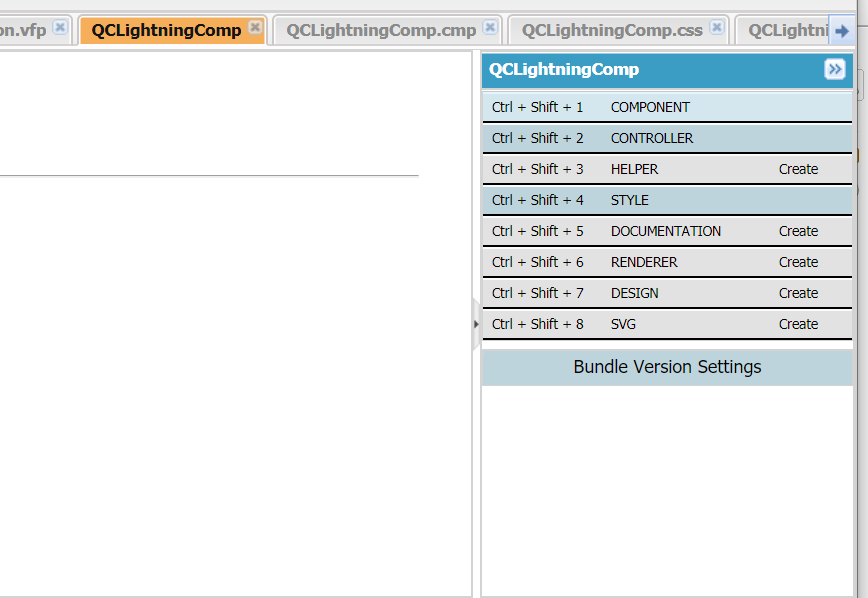Collapse sidebar using the splitter arrow
Screen dimensions: 868x598
[x=476, y=324]
